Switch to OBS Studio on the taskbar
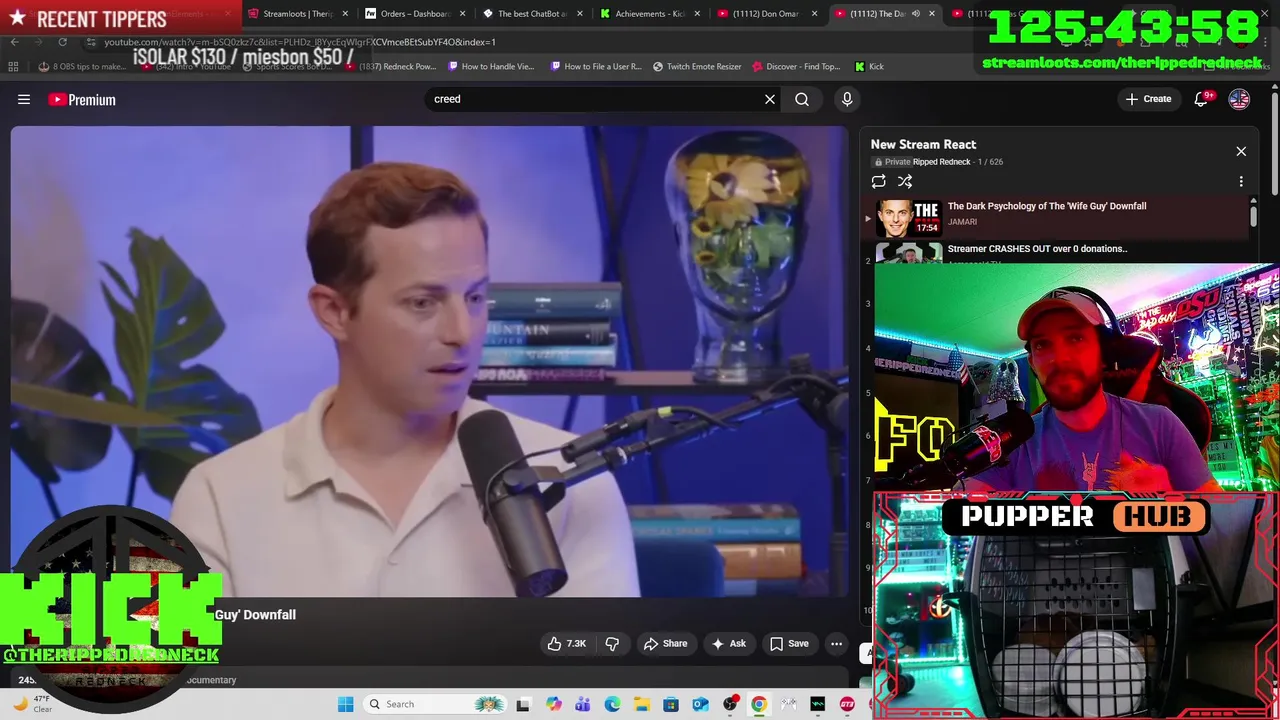Viewport: 1280px width, 720px height. pyautogui.click(x=730, y=704)
